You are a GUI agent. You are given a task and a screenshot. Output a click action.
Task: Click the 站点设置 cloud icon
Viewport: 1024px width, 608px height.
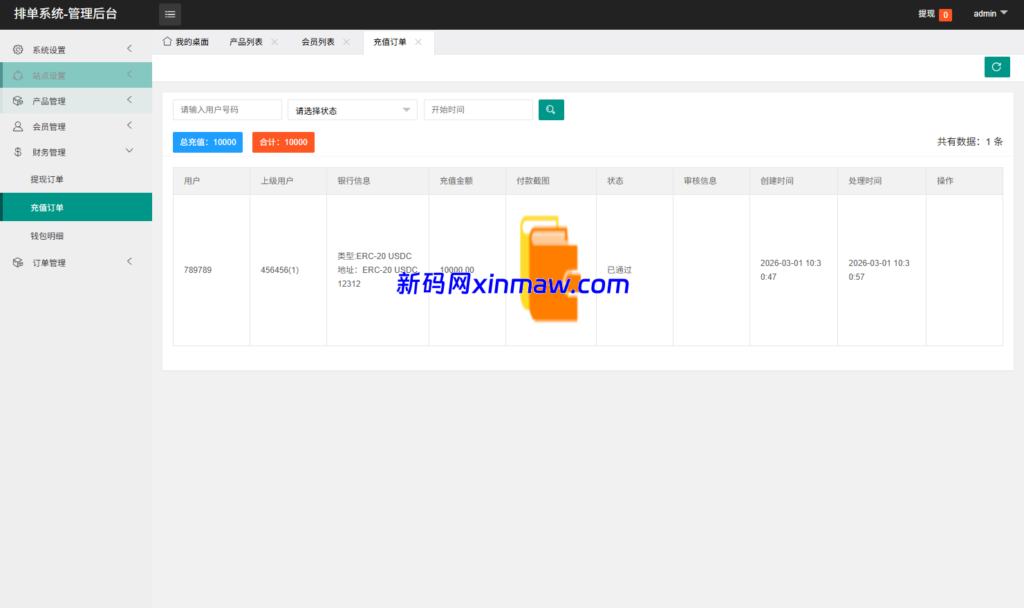(x=16, y=74)
